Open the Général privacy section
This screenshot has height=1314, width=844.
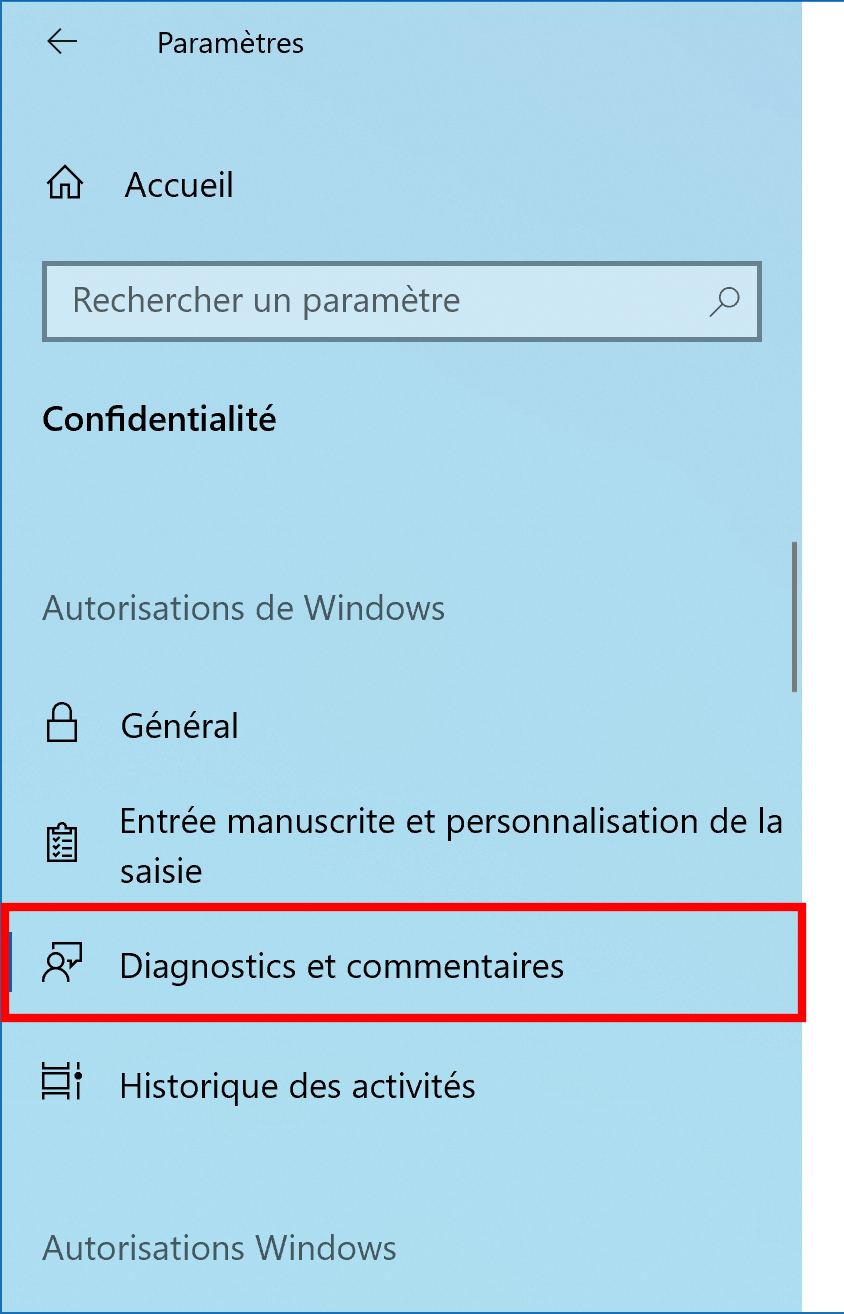pos(179,726)
